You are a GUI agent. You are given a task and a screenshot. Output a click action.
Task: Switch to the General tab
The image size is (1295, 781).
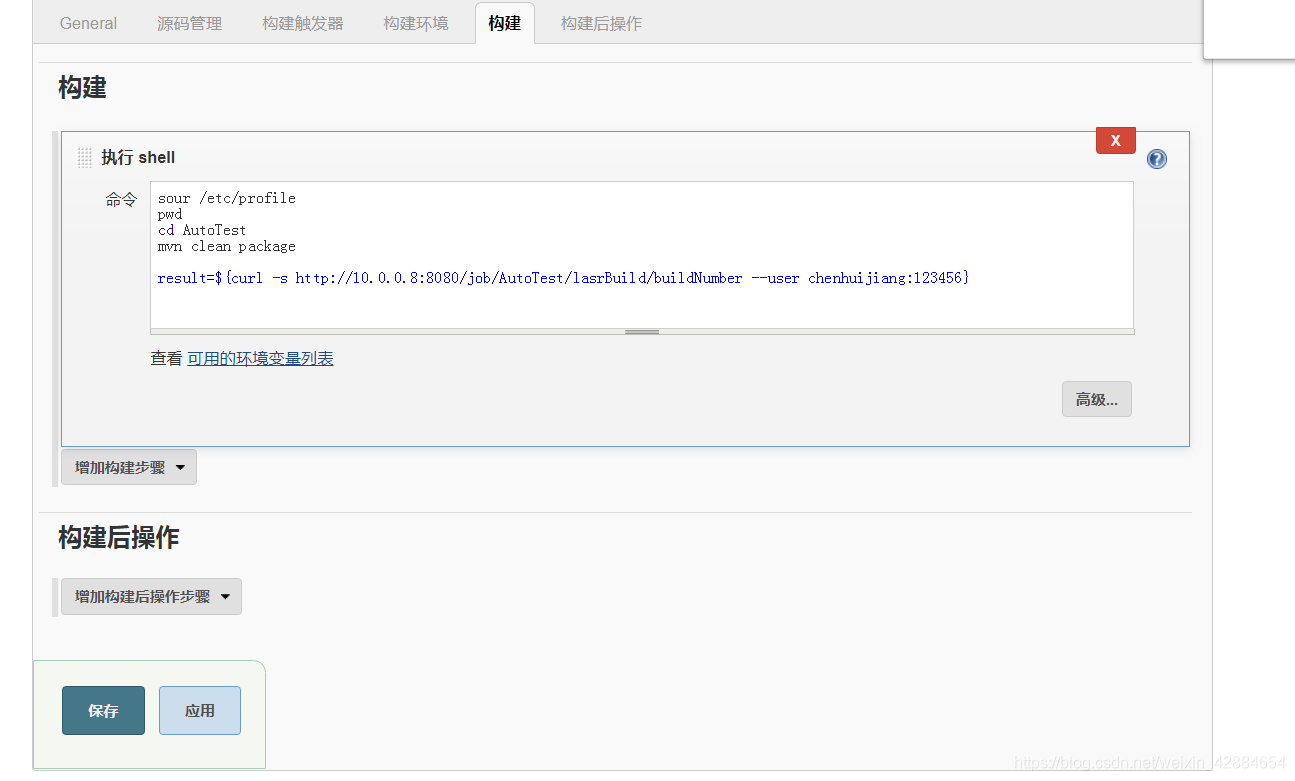point(88,23)
